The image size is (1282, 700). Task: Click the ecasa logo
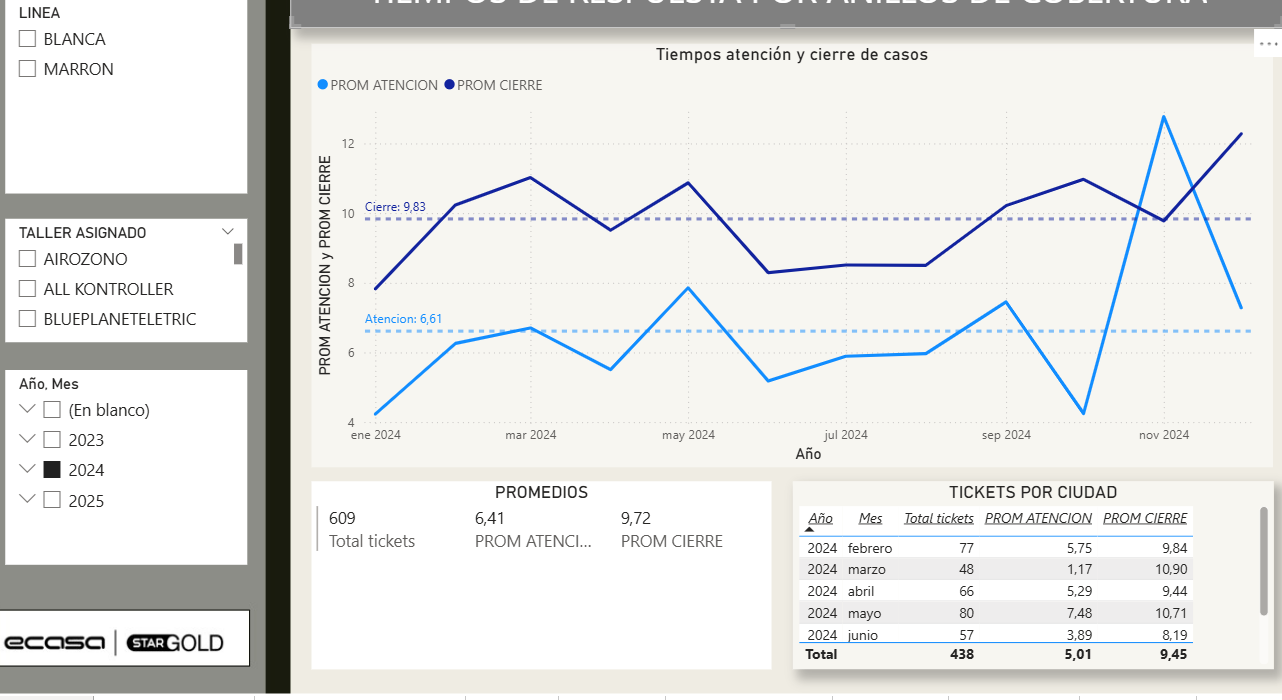[x=55, y=642]
